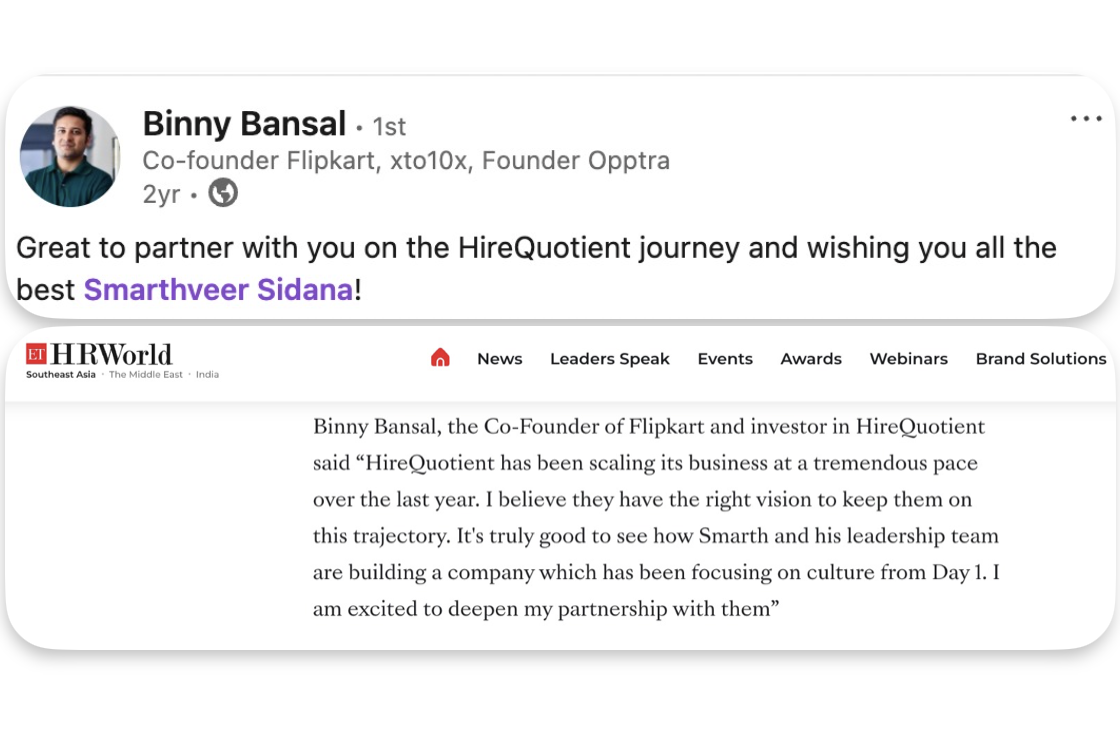The width and height of the screenshot is (1120, 744).
Task: Open Binny Bansal's profile via name
Action: (244, 124)
